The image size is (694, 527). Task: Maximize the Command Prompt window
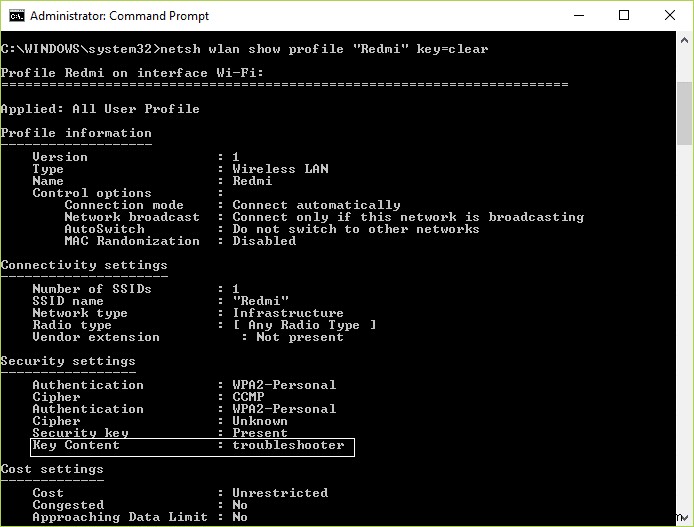point(625,16)
